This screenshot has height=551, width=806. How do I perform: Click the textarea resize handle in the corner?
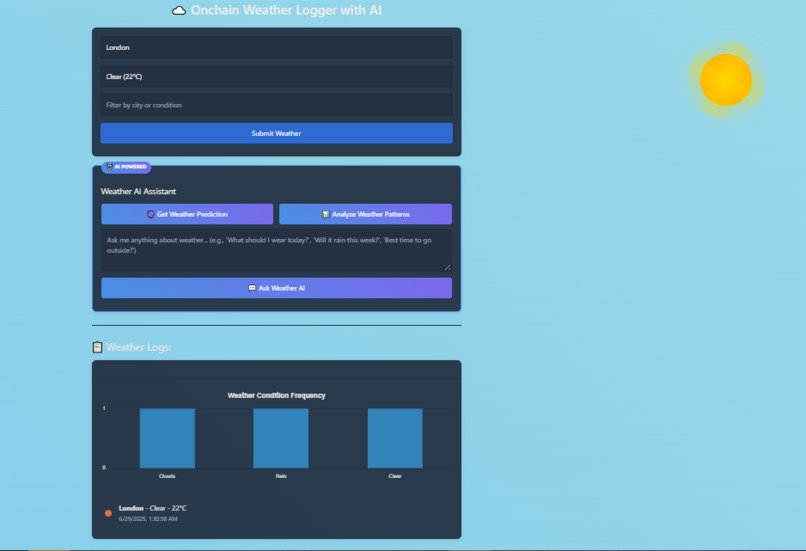pyautogui.click(x=447, y=267)
